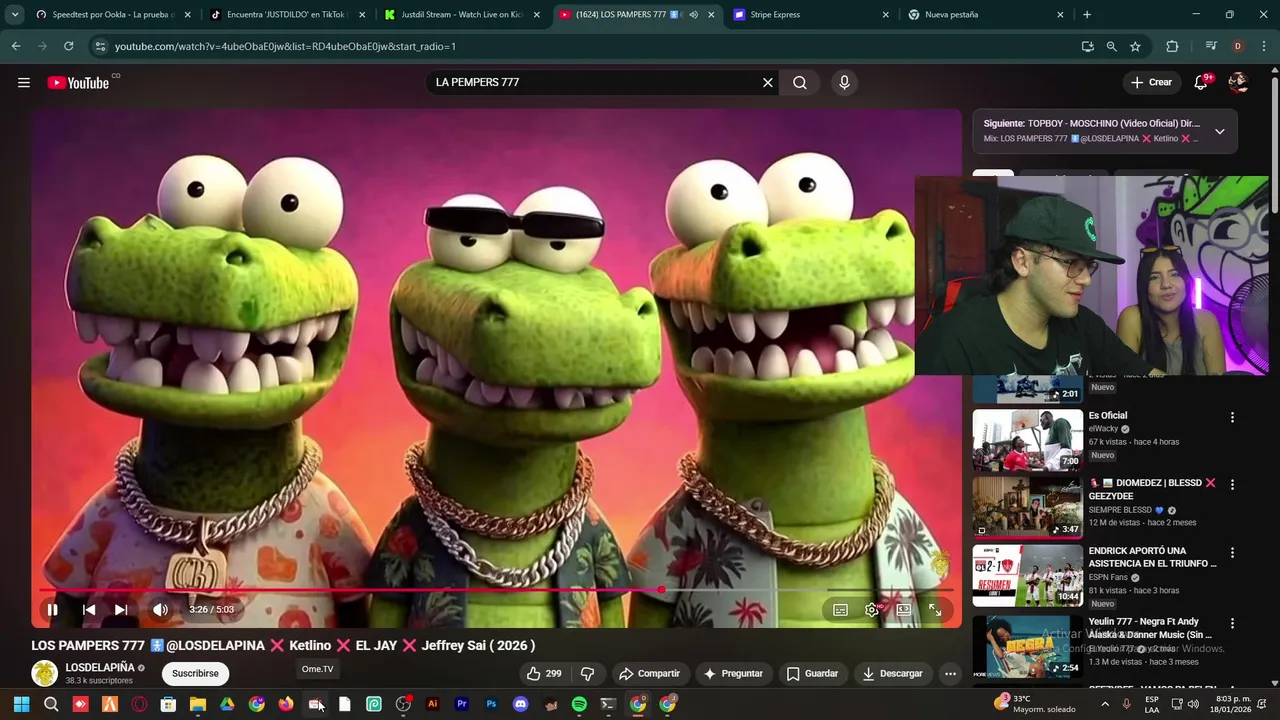
Task: Skip to next video in player
Action: coord(121,609)
